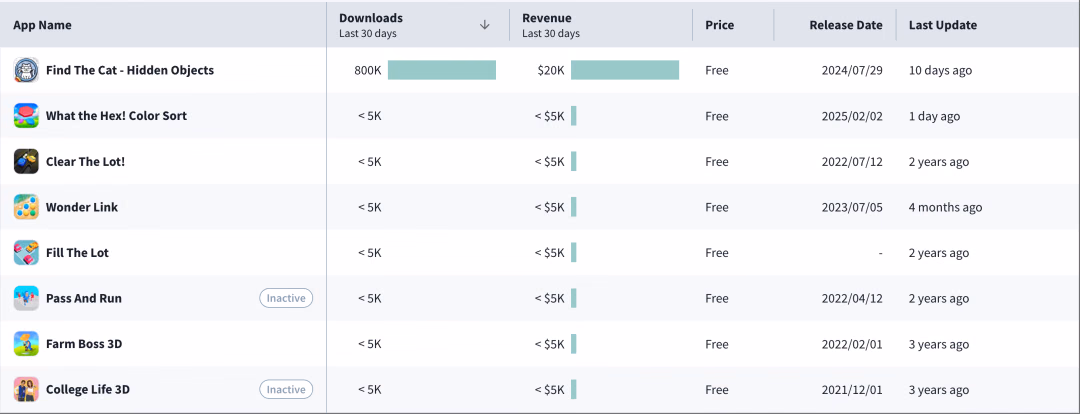Click the $20K revenue bar for Find The Cat
This screenshot has width=1080, height=414.
point(625,70)
